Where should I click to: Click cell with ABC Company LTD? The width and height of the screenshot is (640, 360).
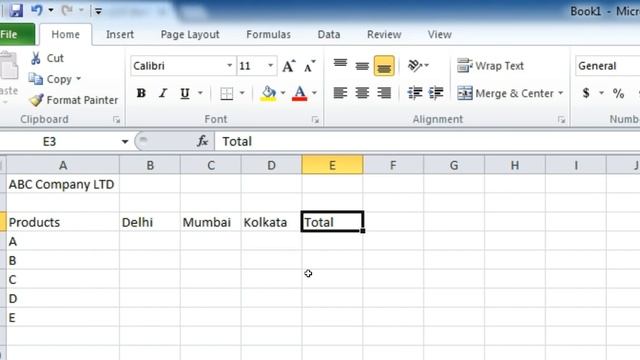(x=63, y=184)
